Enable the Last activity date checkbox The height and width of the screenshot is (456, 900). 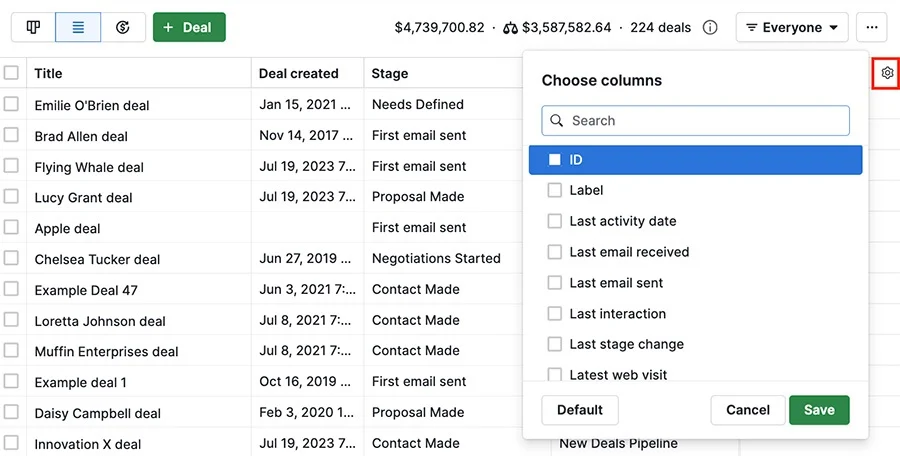point(554,221)
